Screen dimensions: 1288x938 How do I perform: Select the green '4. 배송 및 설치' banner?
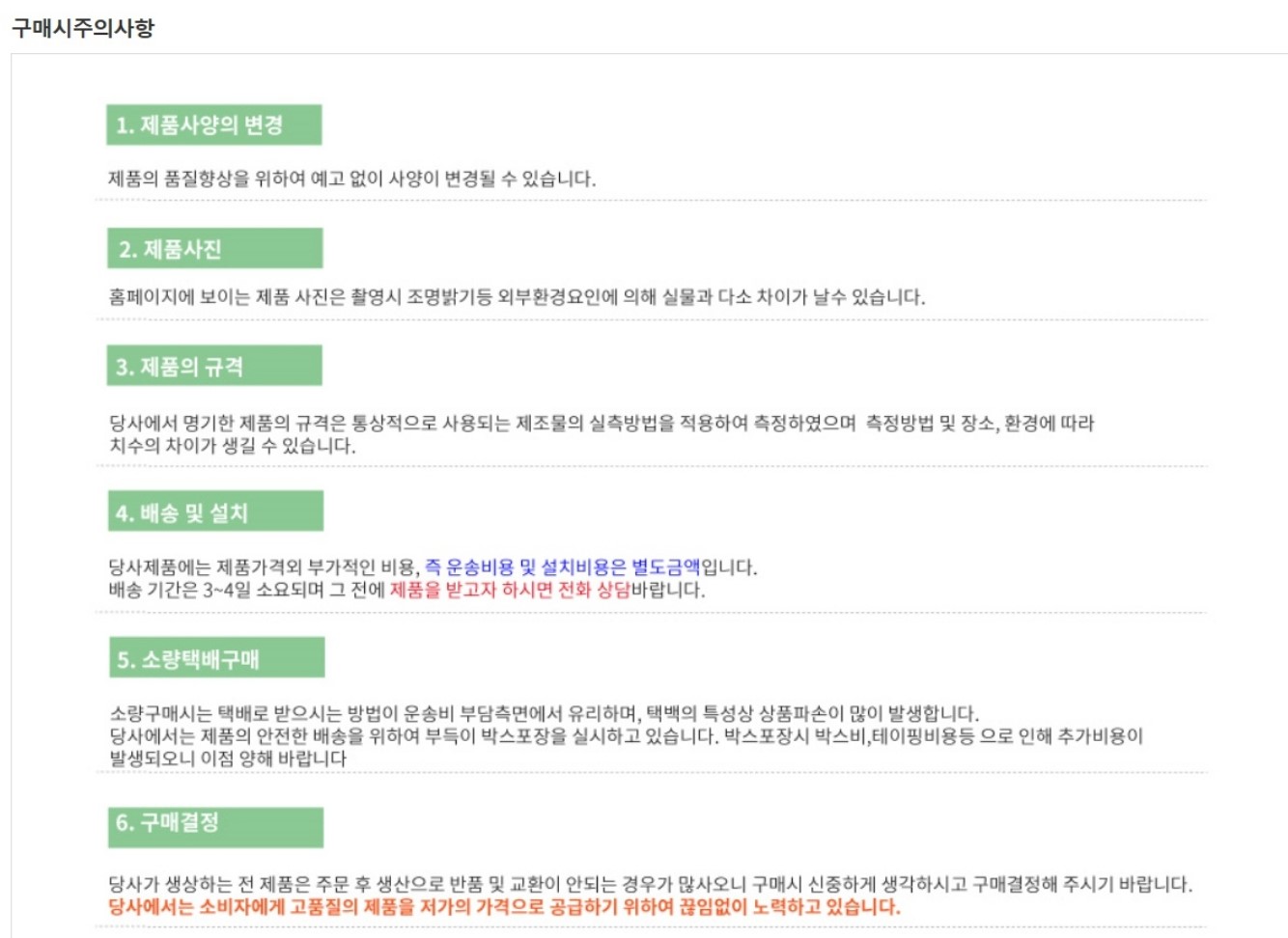(x=215, y=511)
